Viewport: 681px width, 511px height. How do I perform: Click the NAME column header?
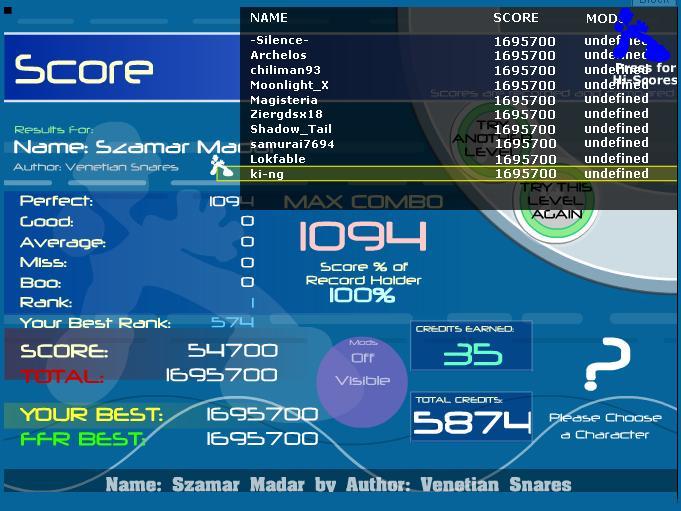point(268,18)
